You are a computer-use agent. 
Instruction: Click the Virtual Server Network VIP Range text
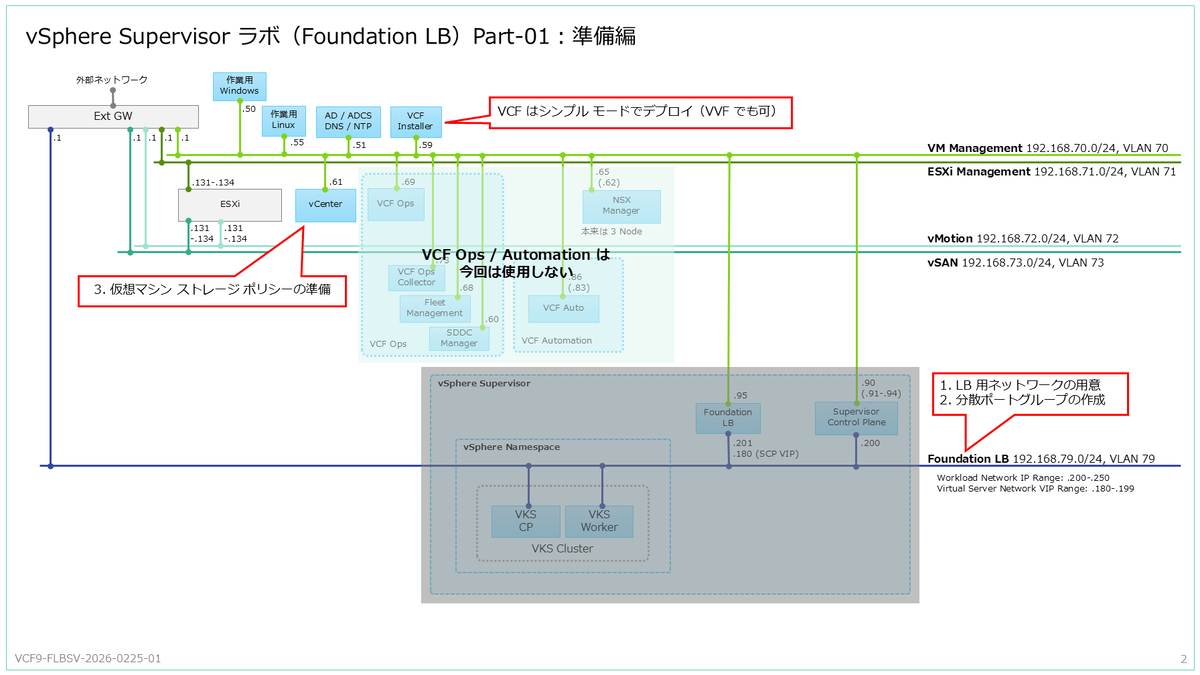pos(1035,489)
